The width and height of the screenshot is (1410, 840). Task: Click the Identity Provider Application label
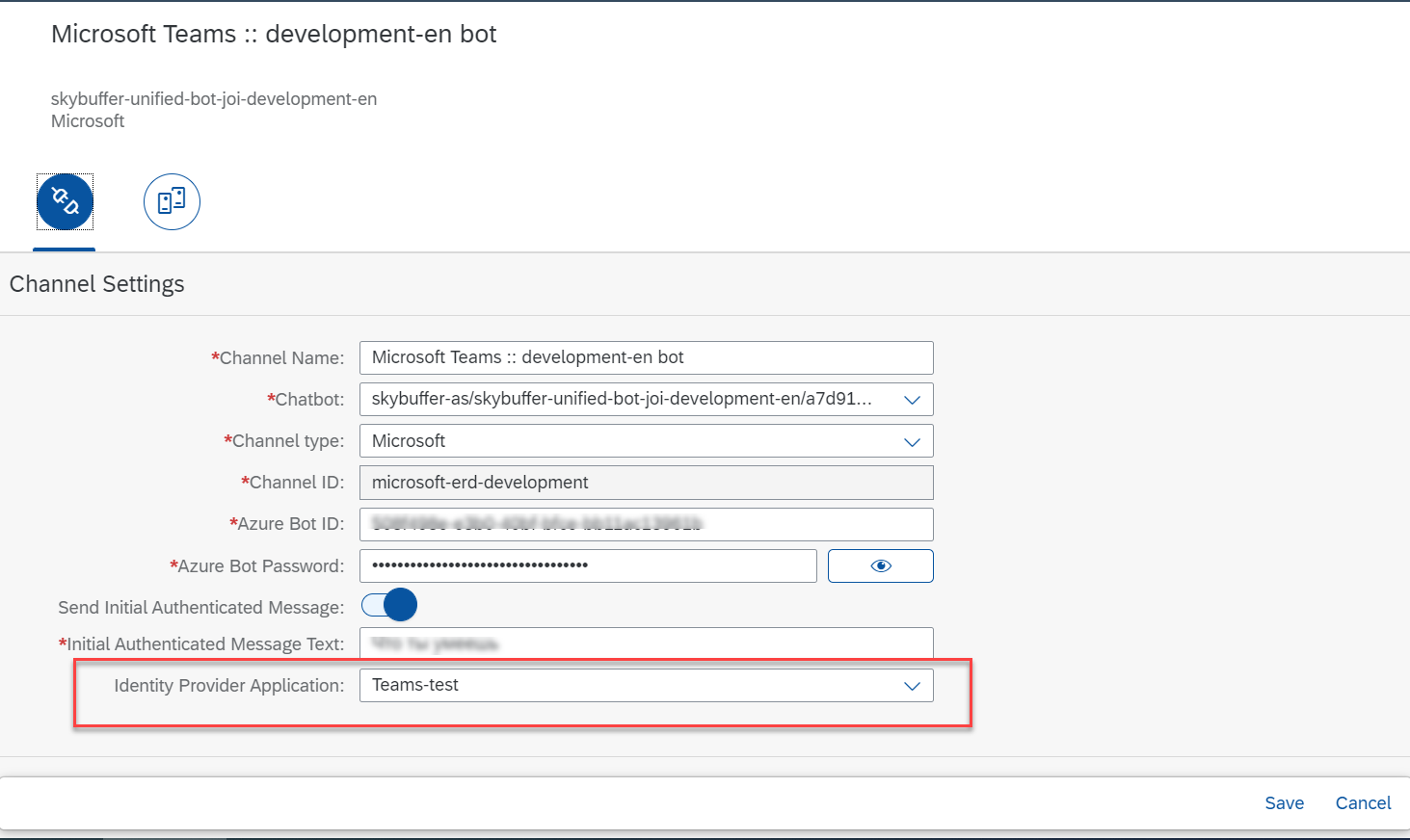pos(228,686)
